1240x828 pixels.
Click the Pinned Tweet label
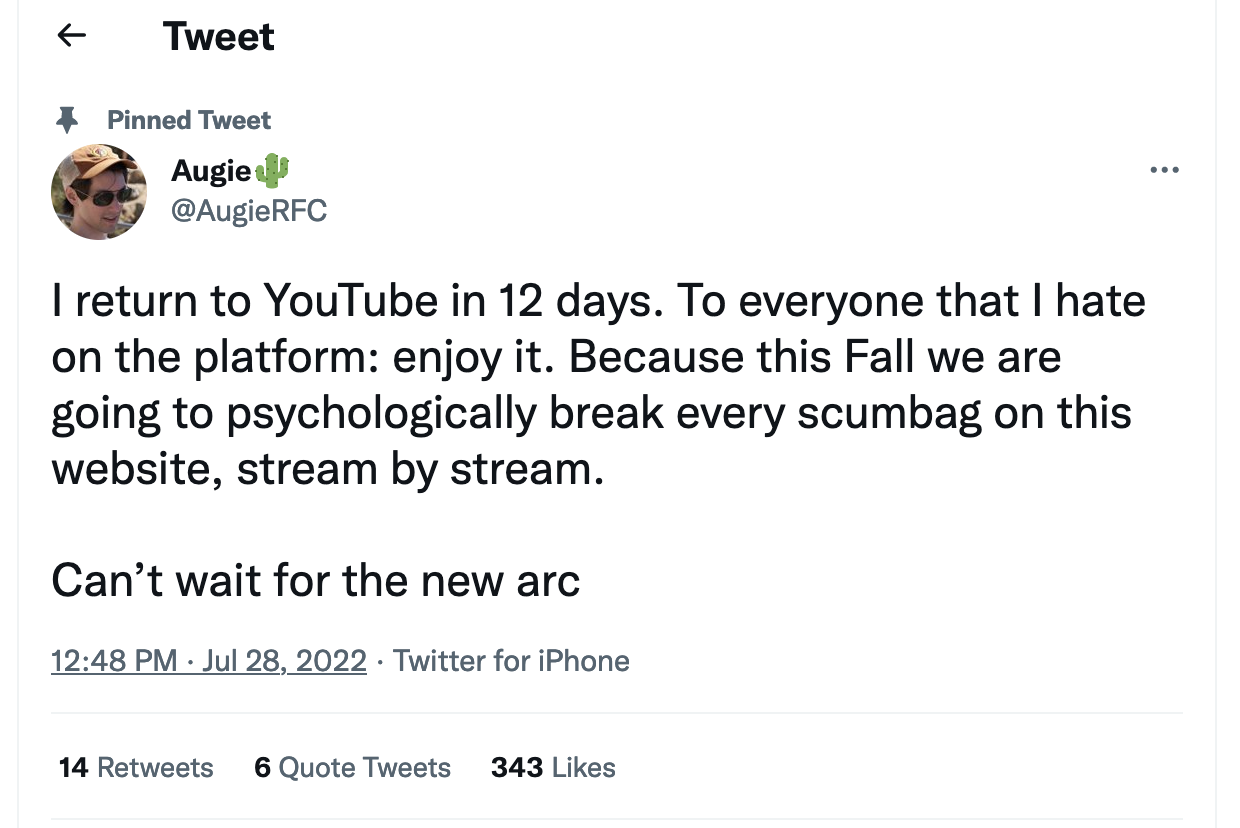[189, 121]
